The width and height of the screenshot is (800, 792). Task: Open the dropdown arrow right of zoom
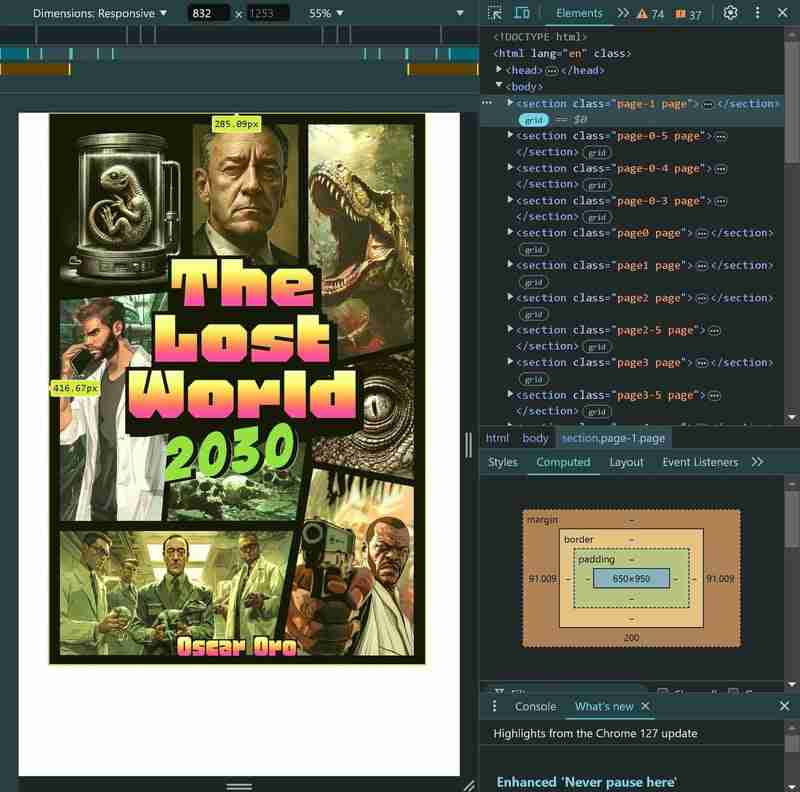[x=460, y=13]
